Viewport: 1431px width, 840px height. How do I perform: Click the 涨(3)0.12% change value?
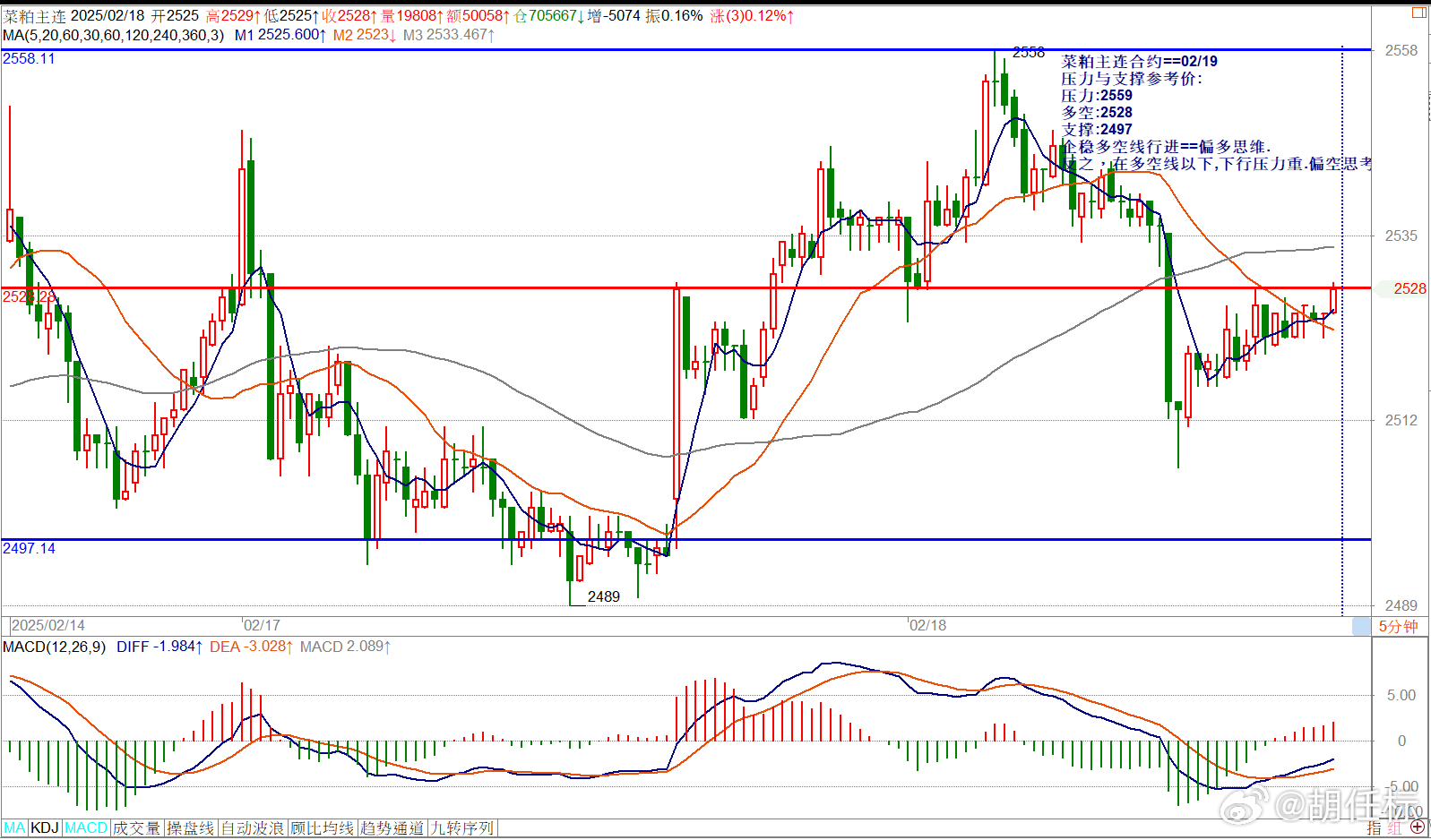pos(752,16)
